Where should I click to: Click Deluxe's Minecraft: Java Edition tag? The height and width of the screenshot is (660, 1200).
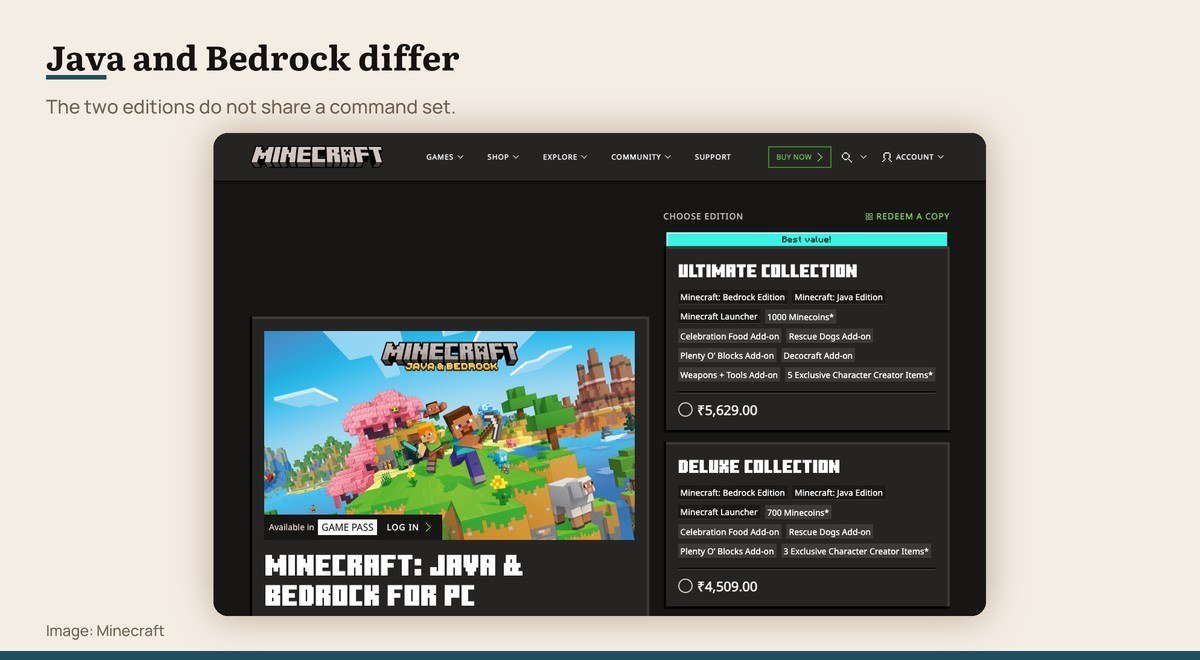point(839,493)
